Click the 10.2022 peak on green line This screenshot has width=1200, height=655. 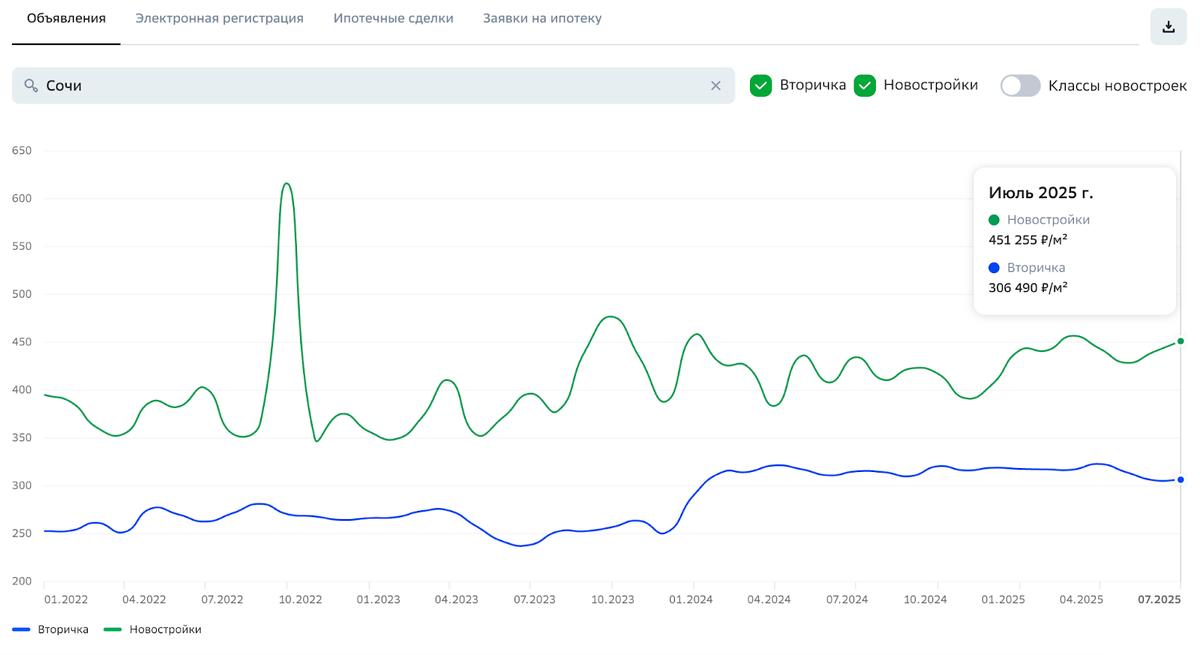pyautogui.click(x=287, y=184)
